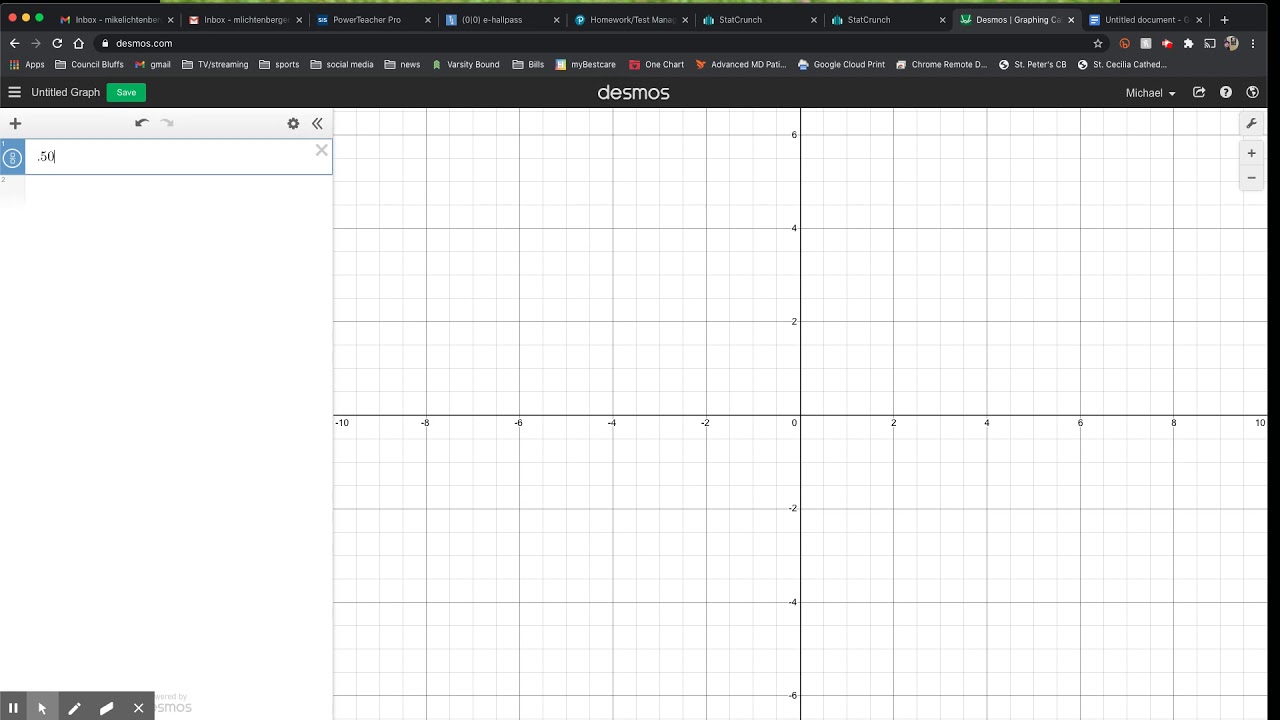Open the gmail bookmark

[x=153, y=65]
